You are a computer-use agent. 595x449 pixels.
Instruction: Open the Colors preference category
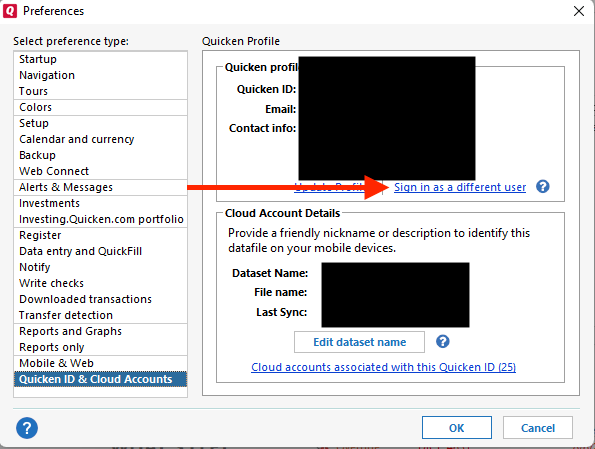[x=101, y=107]
